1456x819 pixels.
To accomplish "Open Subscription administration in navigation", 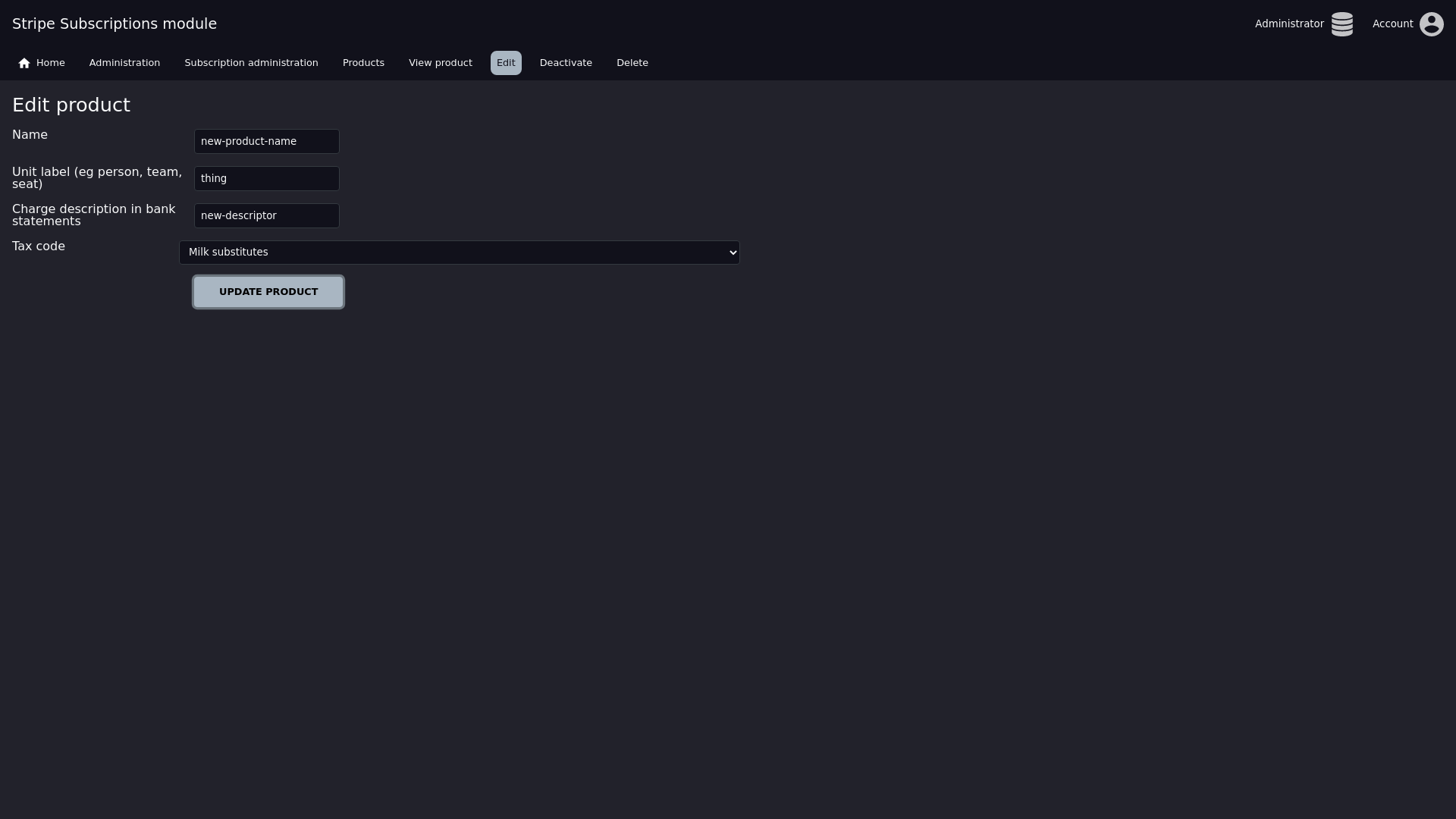I will point(251,63).
